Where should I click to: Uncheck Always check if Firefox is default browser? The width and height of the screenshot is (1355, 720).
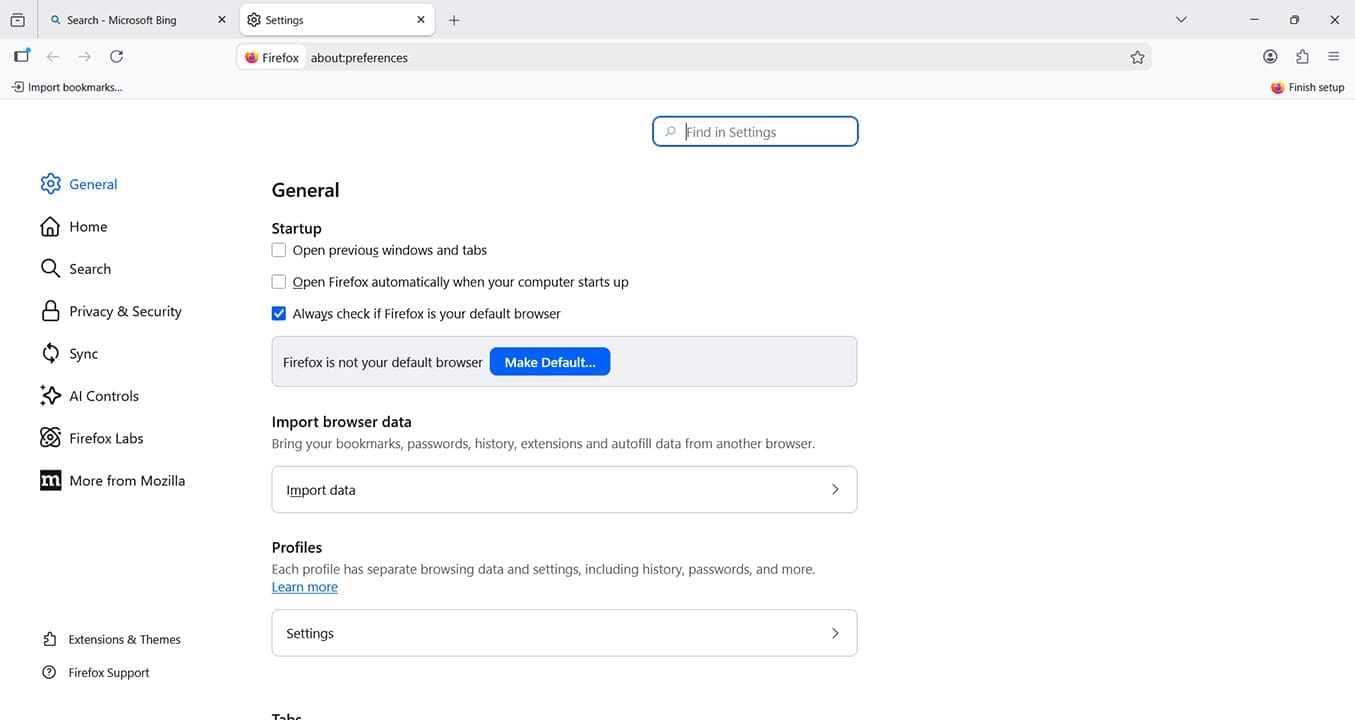[279, 313]
